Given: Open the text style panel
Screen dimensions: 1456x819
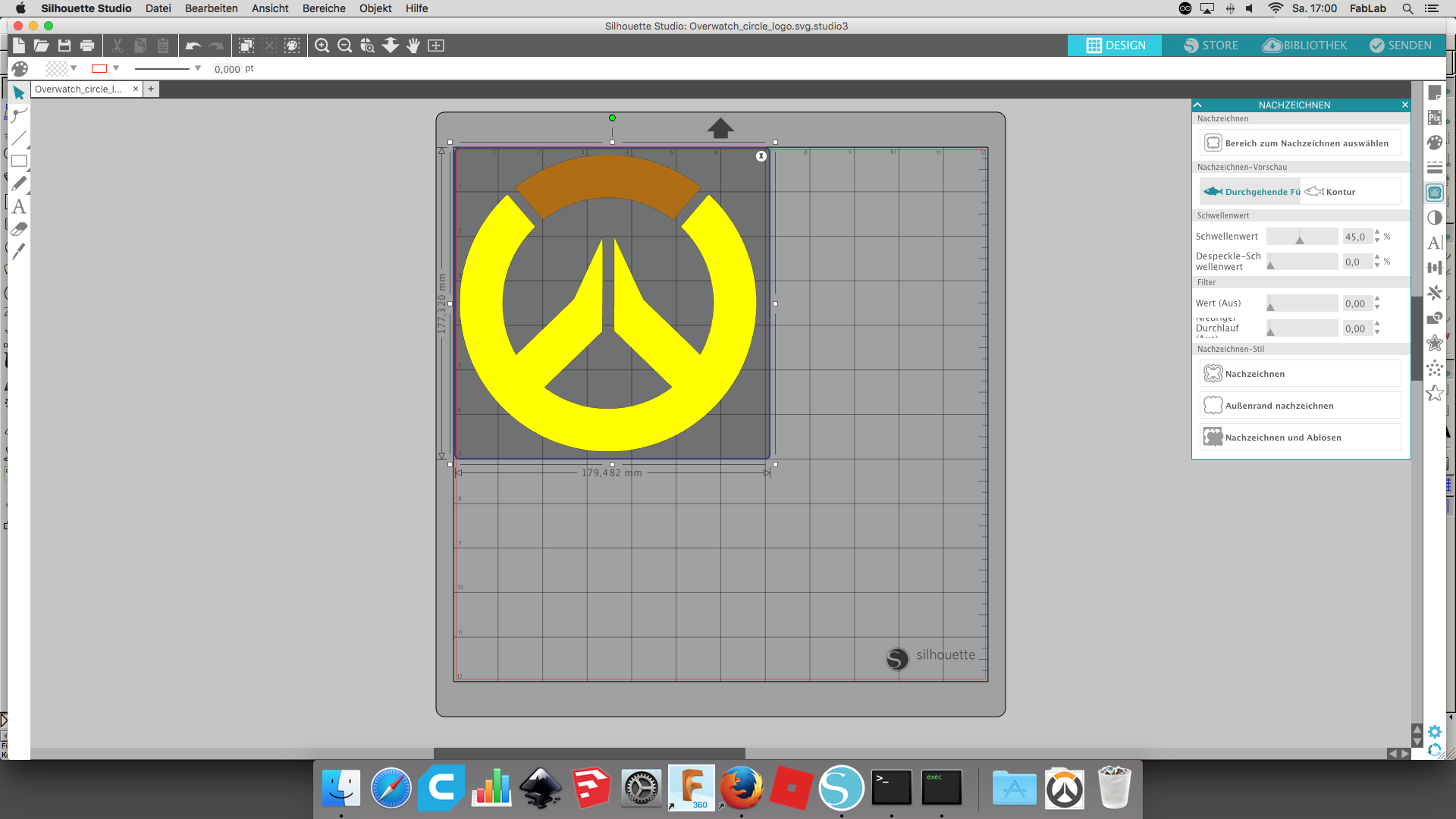Looking at the screenshot, I should tap(1434, 243).
